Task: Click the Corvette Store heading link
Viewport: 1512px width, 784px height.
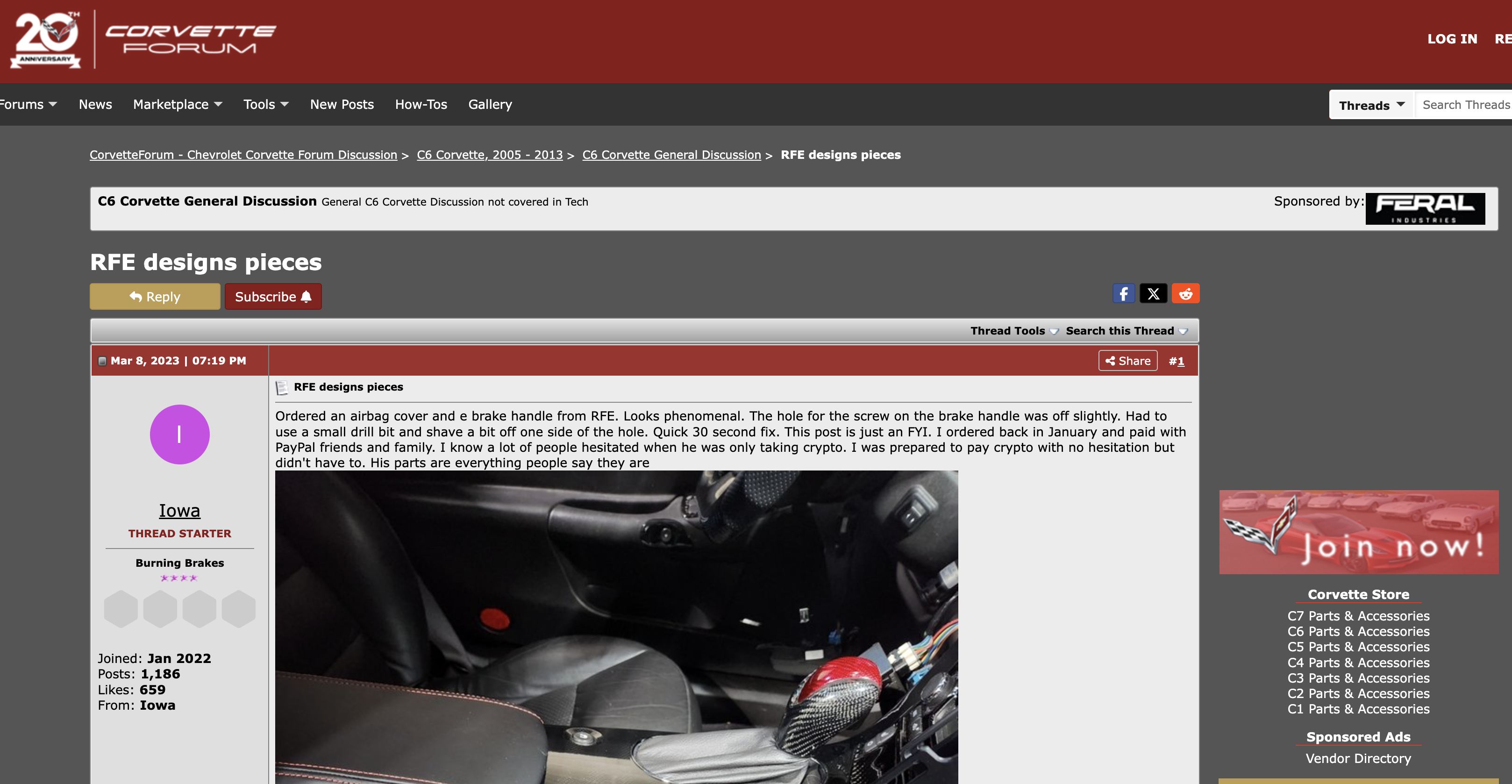Action: click(x=1358, y=594)
